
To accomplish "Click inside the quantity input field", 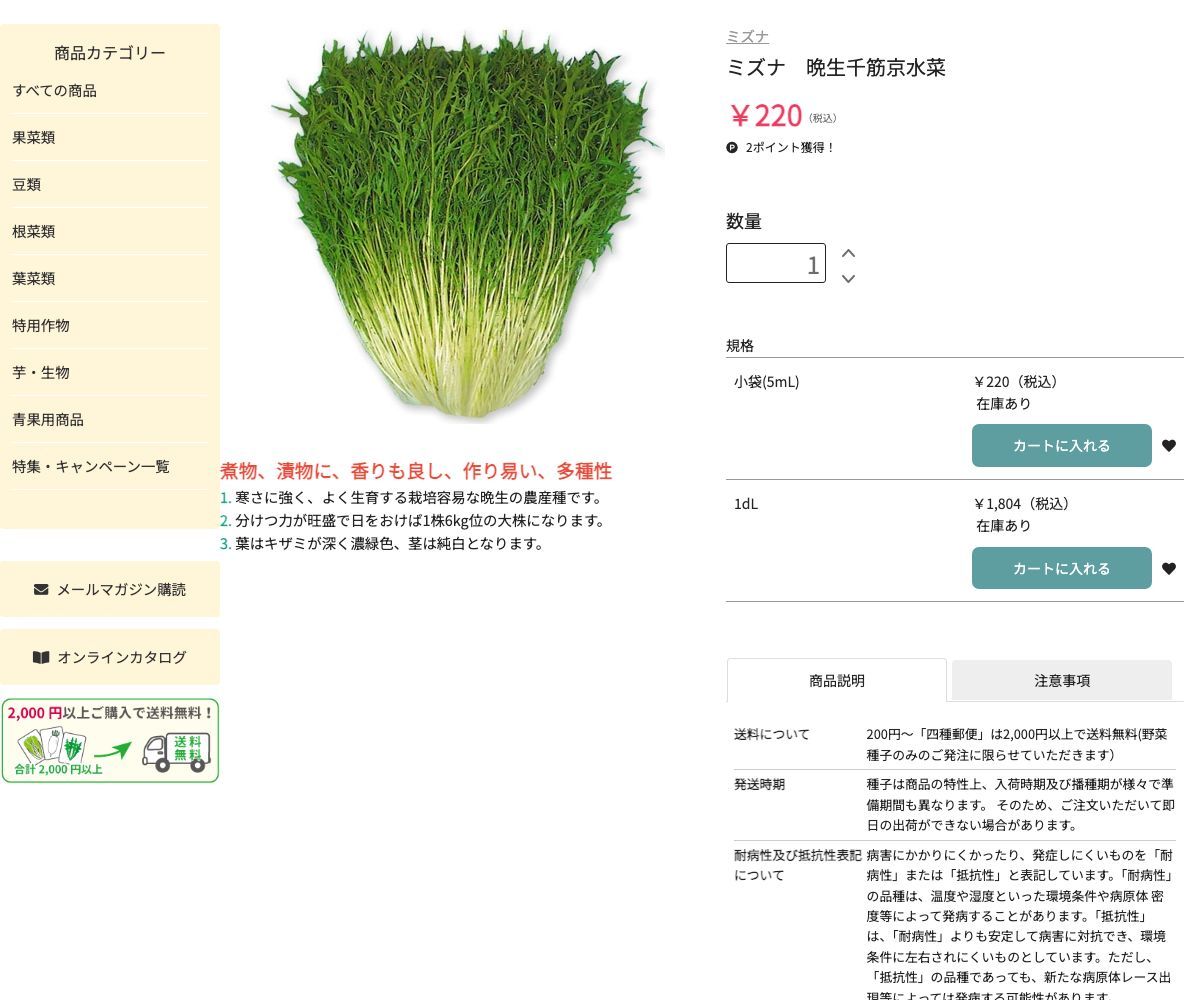I will (776, 262).
